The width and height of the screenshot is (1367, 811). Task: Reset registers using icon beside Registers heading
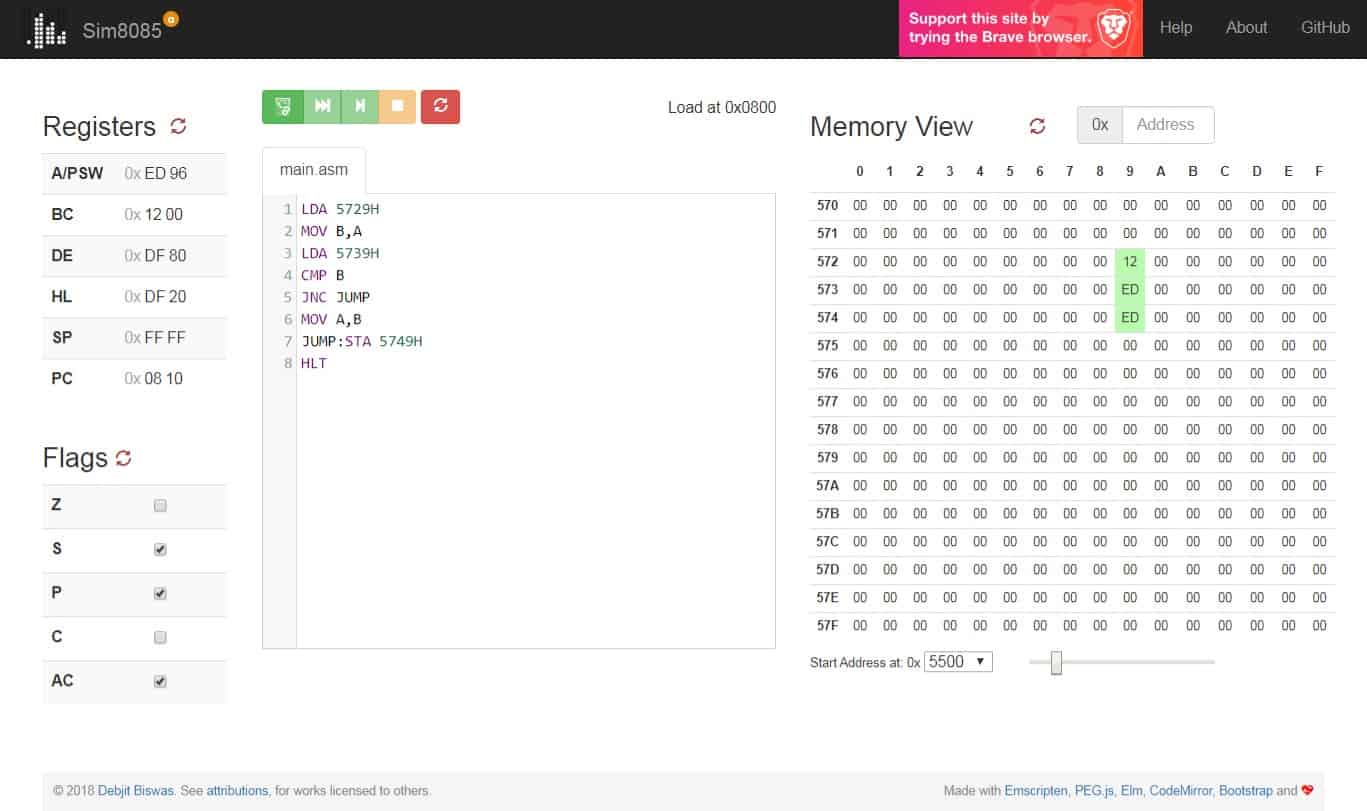178,126
